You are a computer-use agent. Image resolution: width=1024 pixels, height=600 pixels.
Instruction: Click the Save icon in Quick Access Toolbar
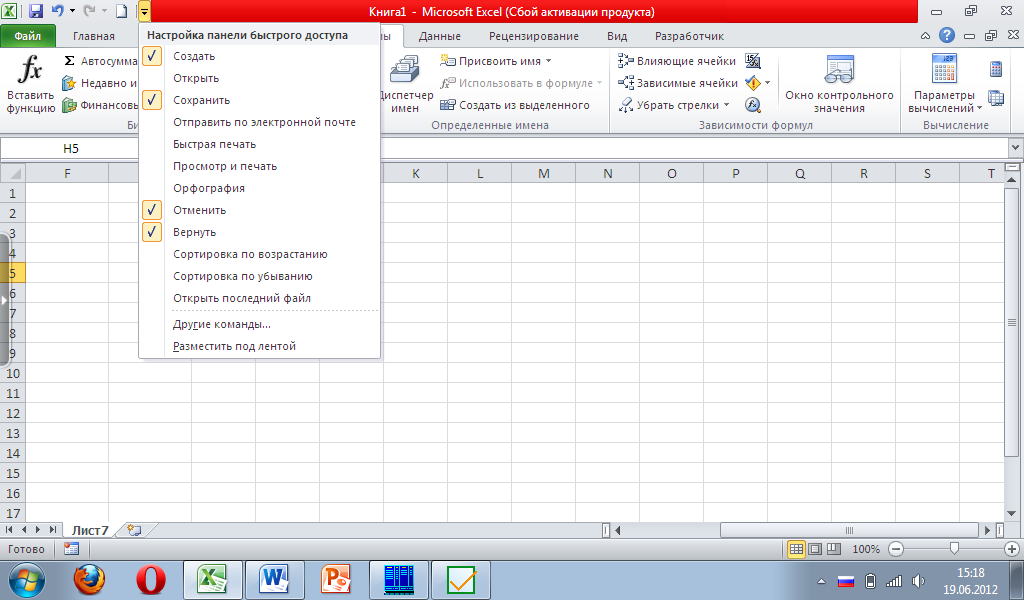[x=36, y=11]
